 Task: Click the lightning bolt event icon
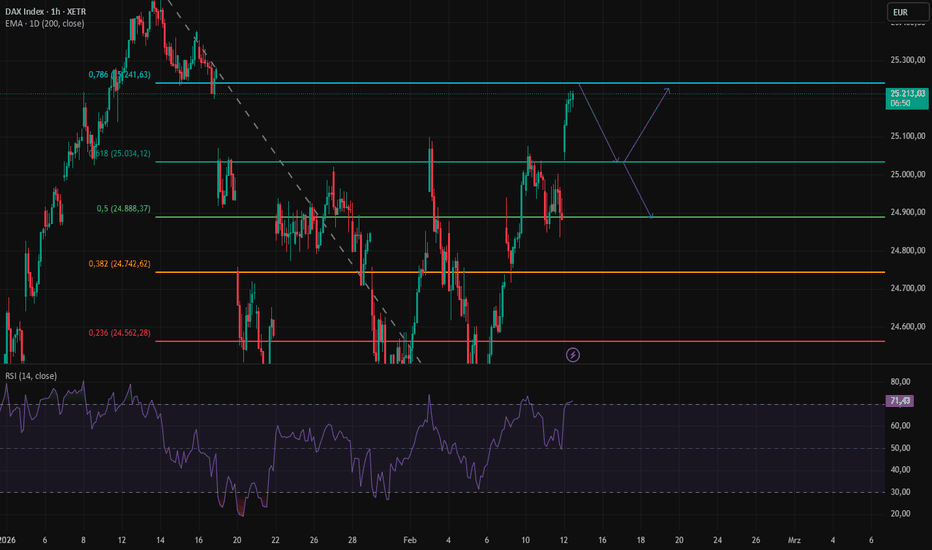(572, 355)
